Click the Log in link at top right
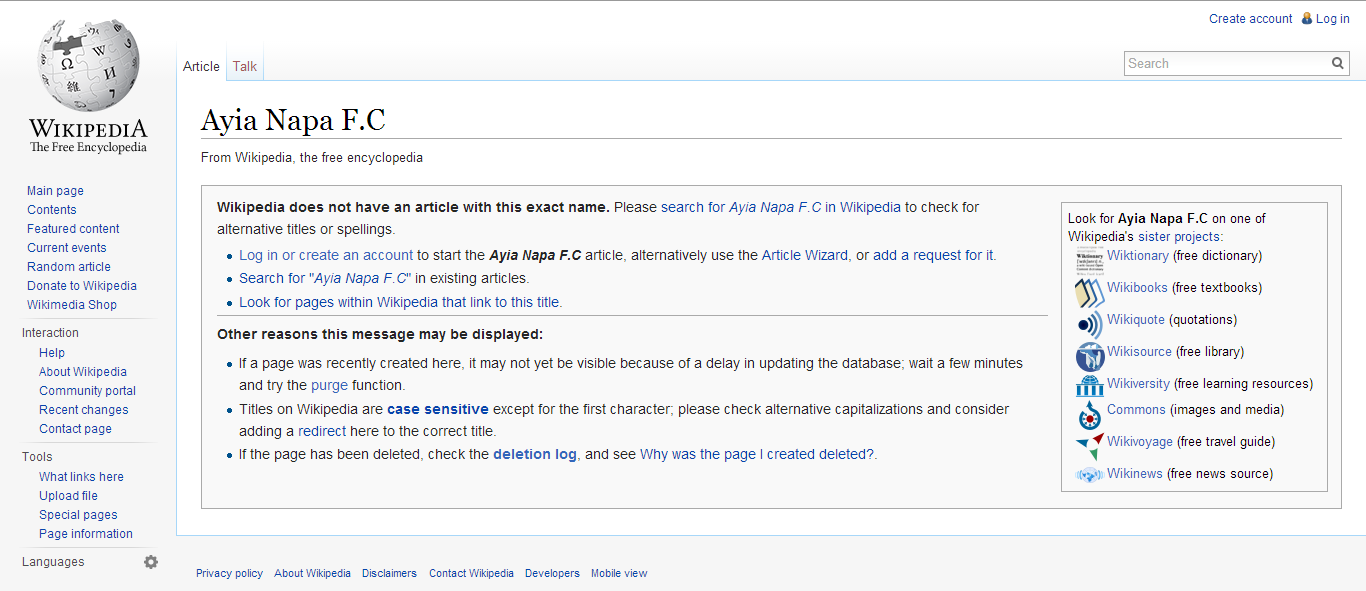 1332,18
